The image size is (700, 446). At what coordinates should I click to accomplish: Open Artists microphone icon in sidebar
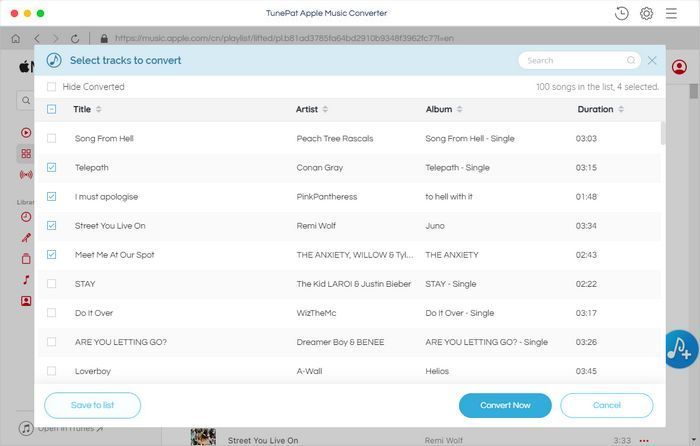(26, 238)
